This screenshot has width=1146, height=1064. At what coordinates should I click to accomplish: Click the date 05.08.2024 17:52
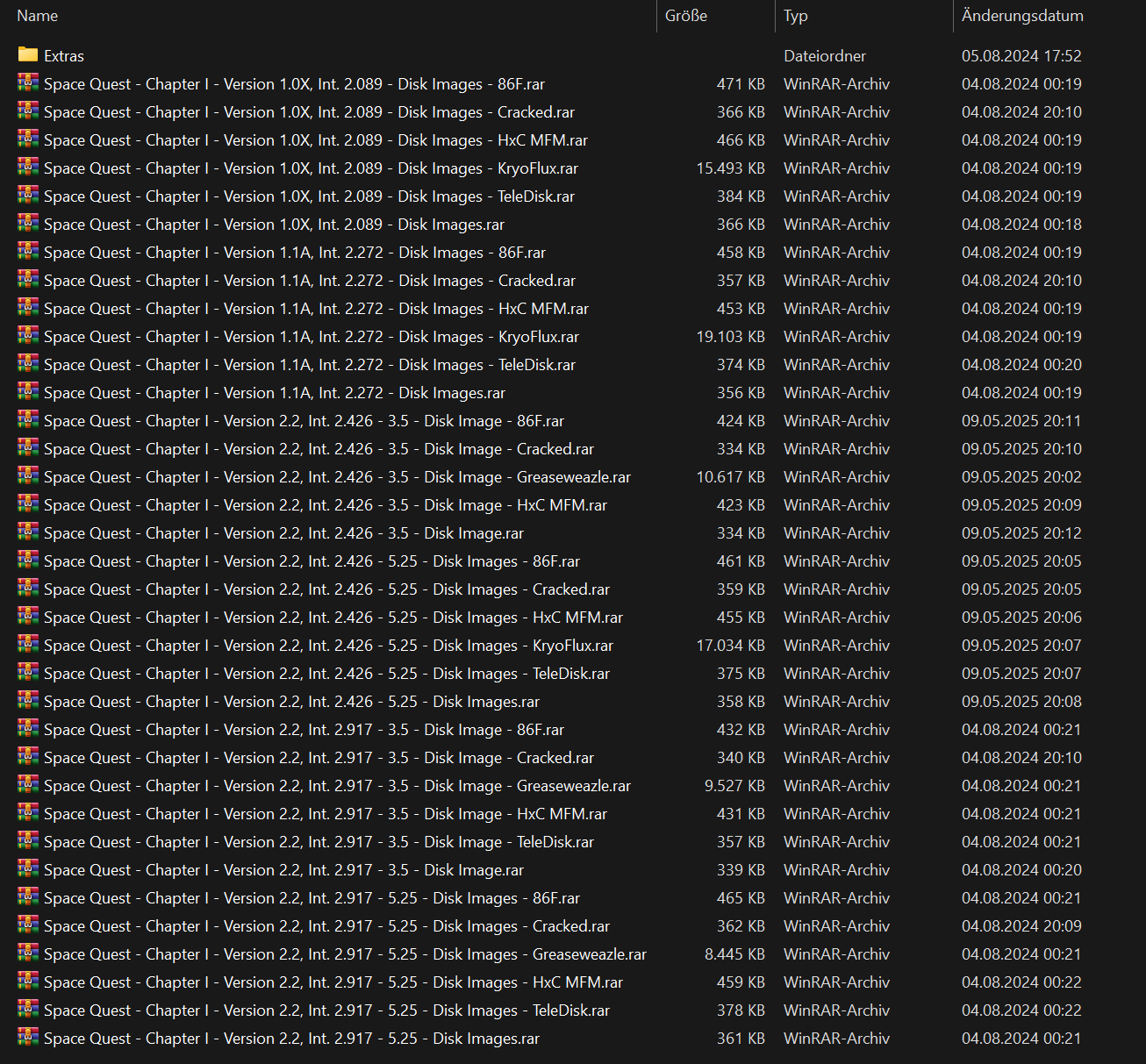click(1021, 56)
